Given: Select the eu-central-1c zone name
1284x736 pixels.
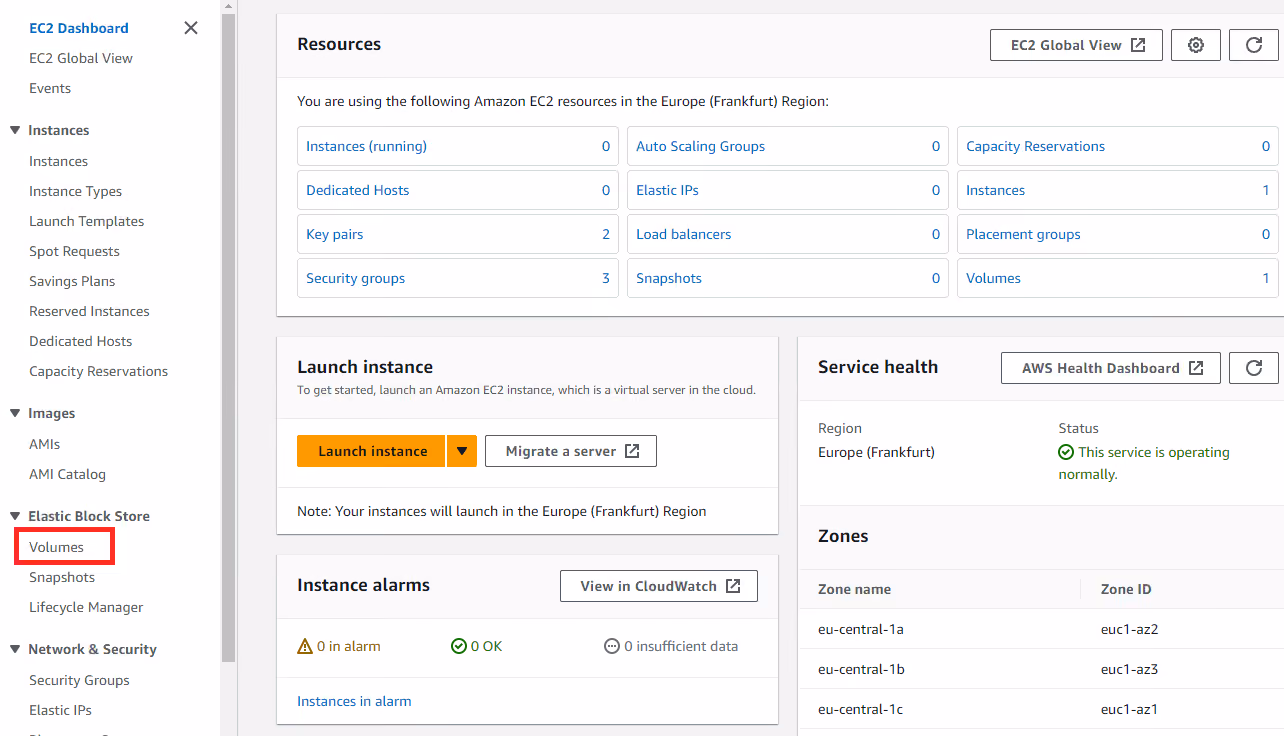Looking at the screenshot, I should (x=860, y=709).
